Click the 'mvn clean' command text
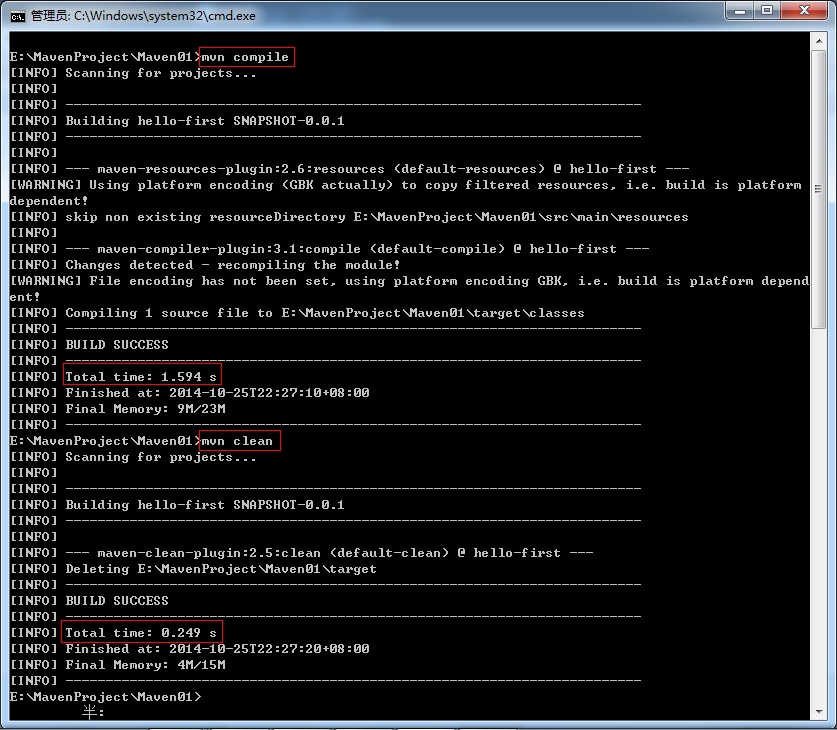 point(237,441)
